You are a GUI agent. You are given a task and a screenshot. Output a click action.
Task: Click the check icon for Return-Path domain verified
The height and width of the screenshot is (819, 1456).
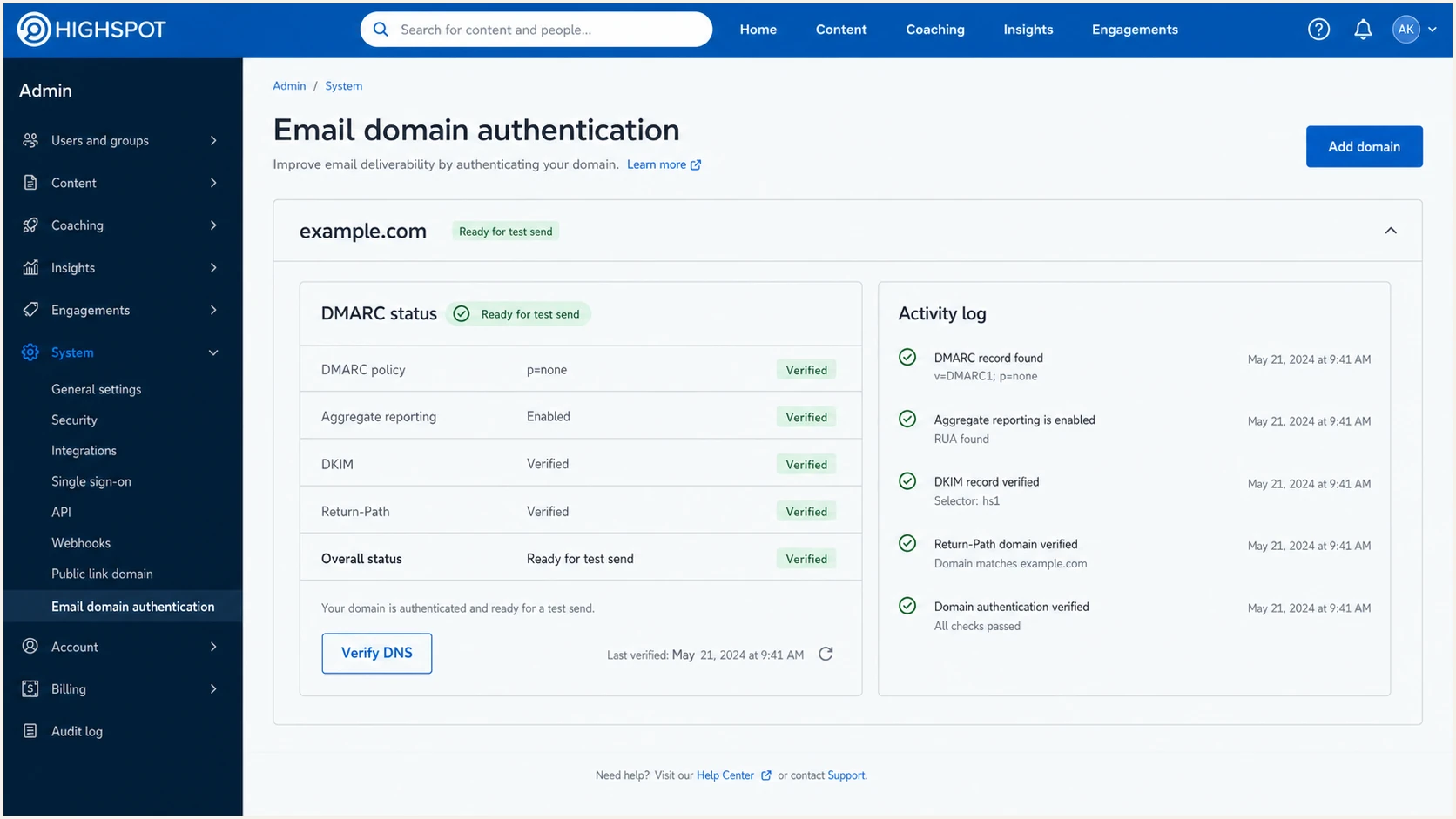(907, 543)
